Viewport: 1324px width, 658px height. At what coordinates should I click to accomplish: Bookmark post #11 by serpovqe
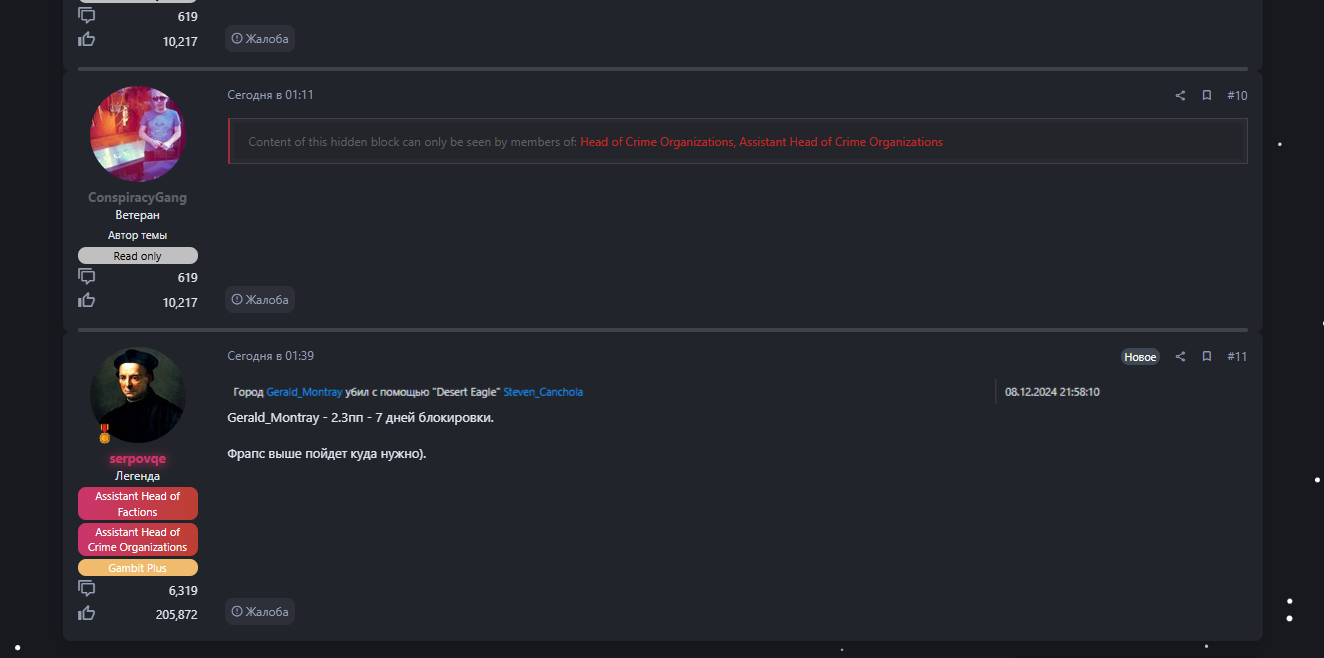pyautogui.click(x=1207, y=357)
